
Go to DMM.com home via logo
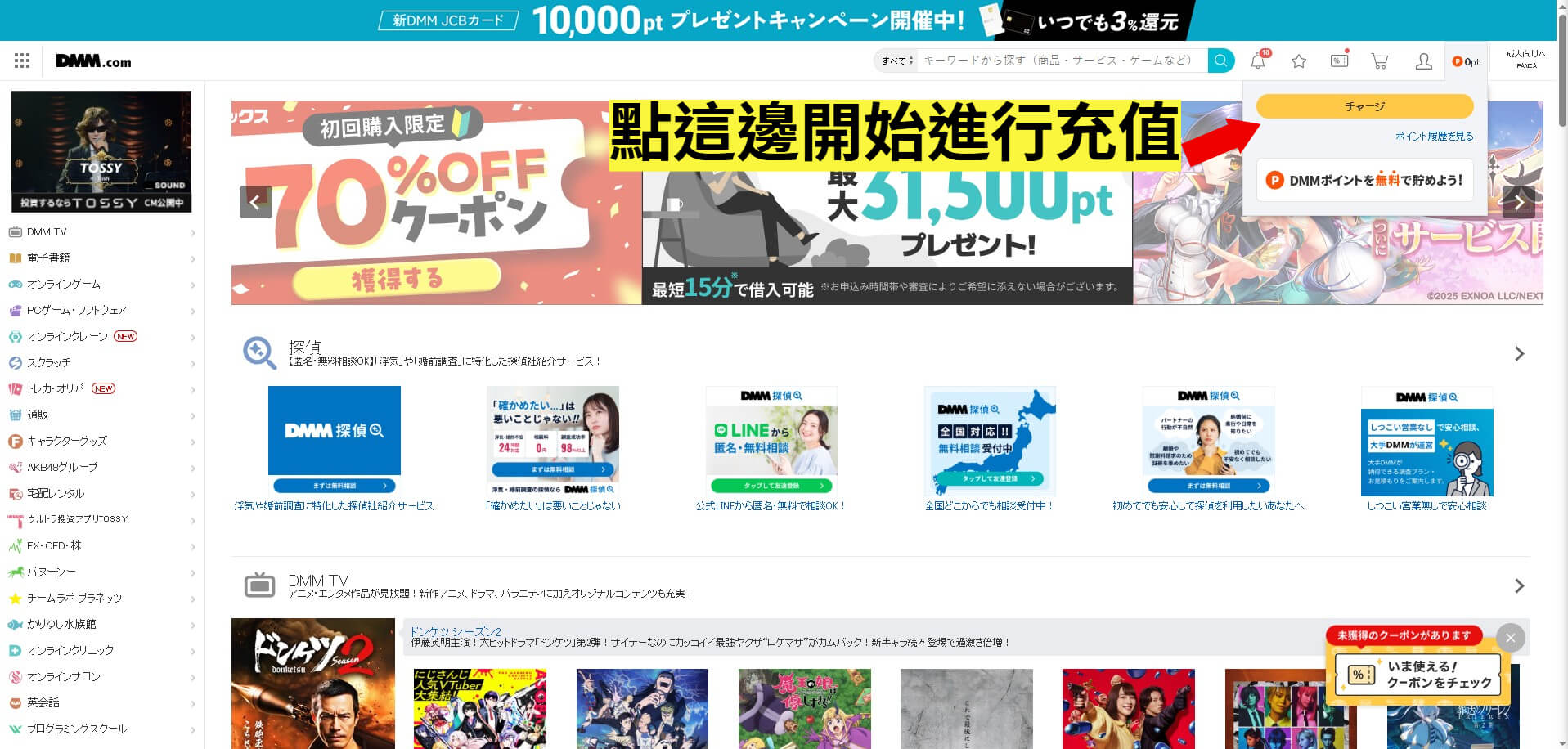[93, 61]
